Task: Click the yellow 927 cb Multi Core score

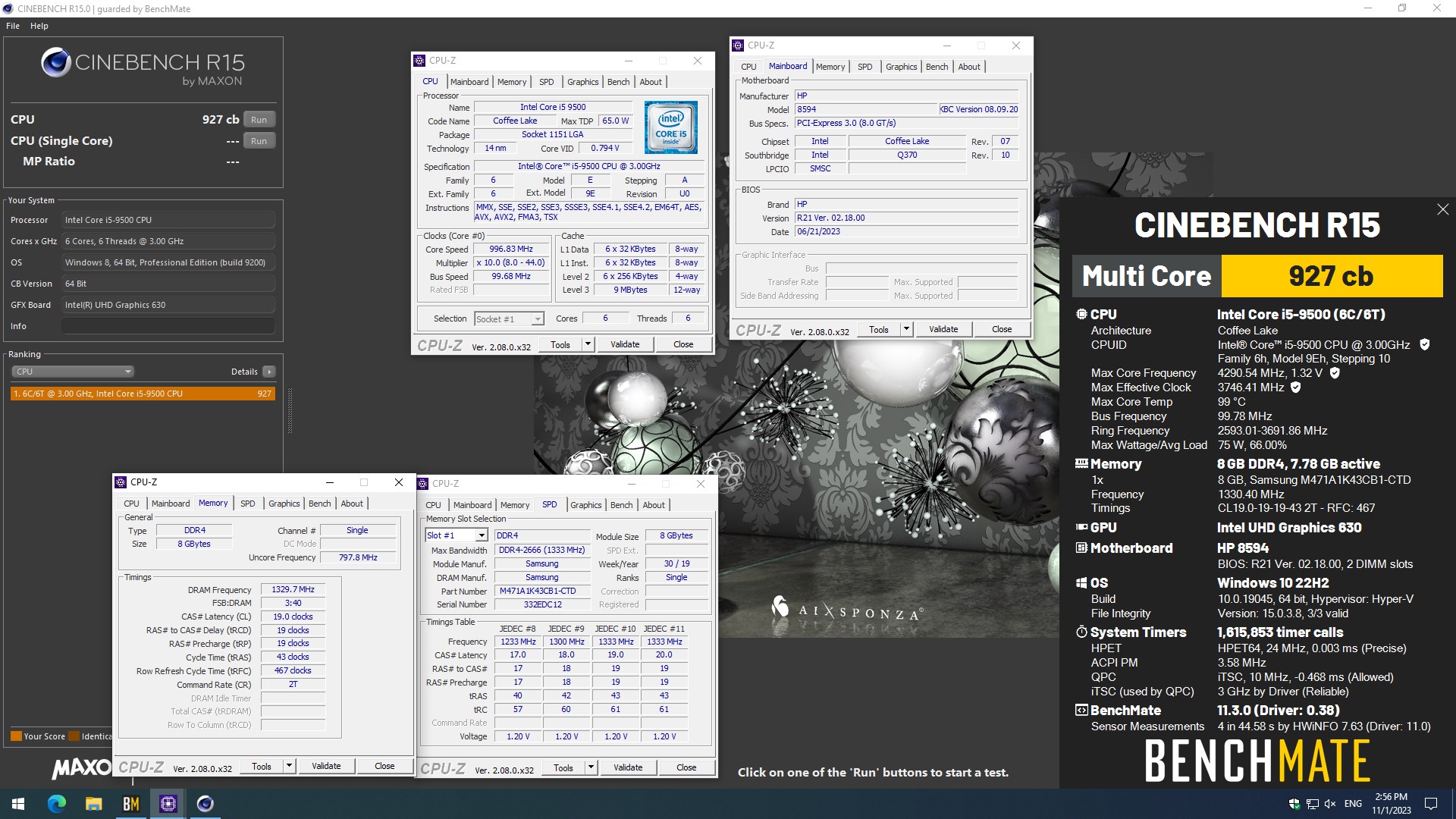Action: 1331,276
